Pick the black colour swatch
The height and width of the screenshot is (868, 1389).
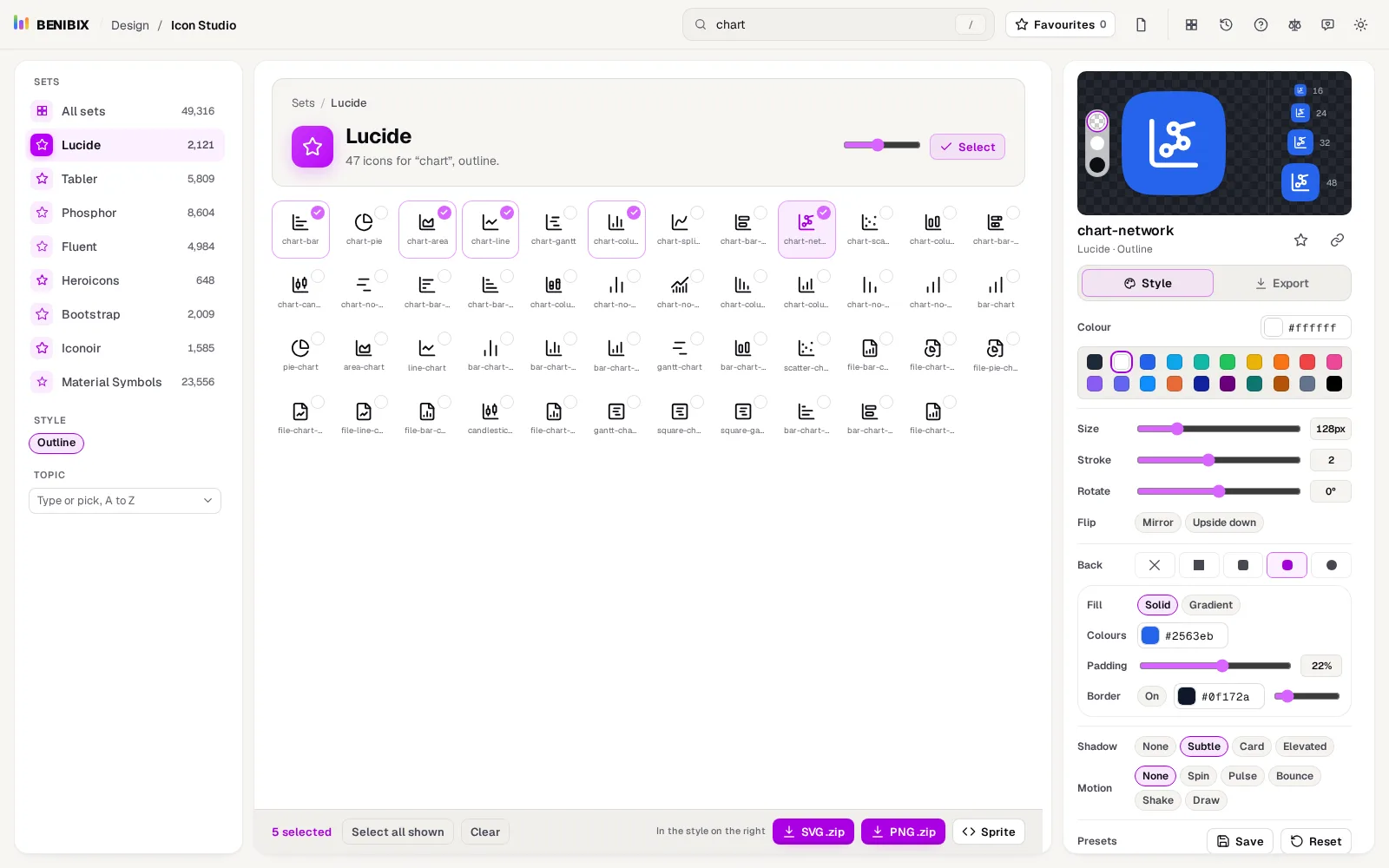[1334, 384]
